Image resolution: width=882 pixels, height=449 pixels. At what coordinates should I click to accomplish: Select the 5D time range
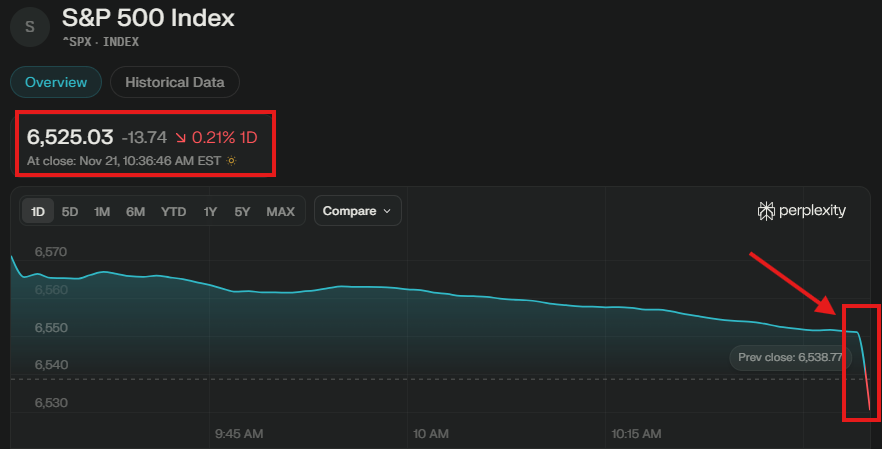point(70,212)
